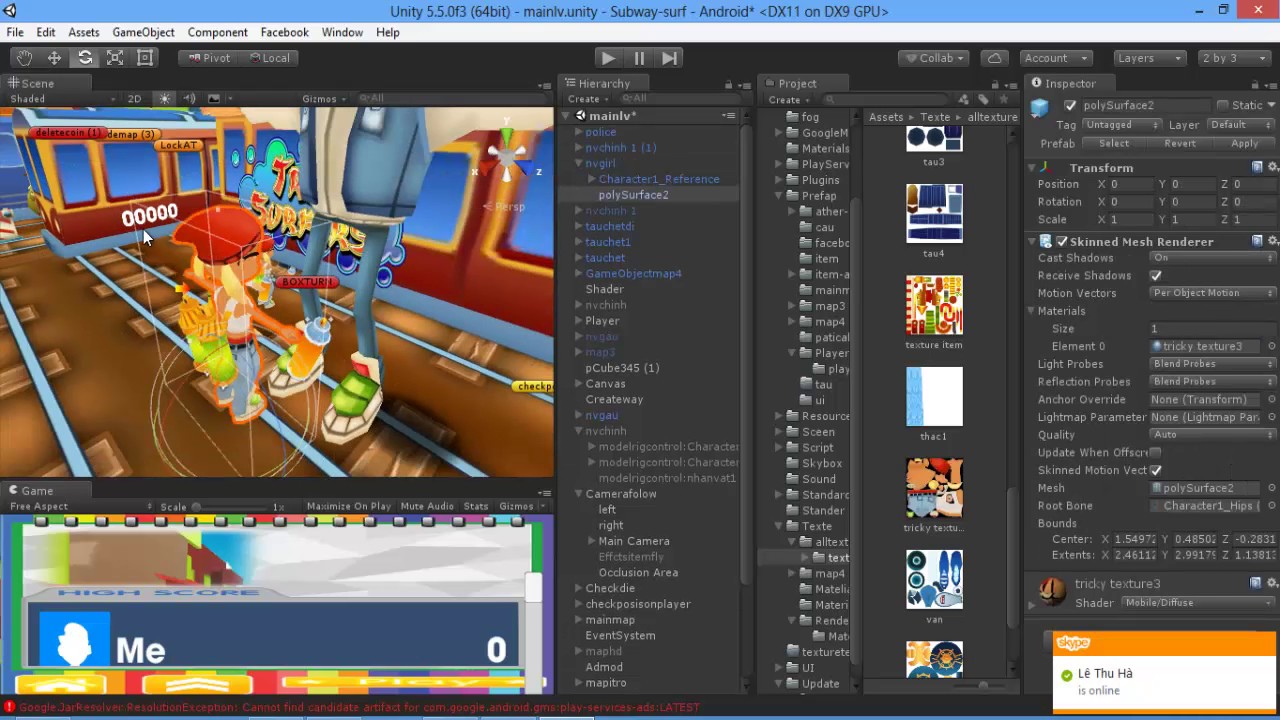Open Transform component help icon
The image size is (1280, 720).
point(1257,167)
